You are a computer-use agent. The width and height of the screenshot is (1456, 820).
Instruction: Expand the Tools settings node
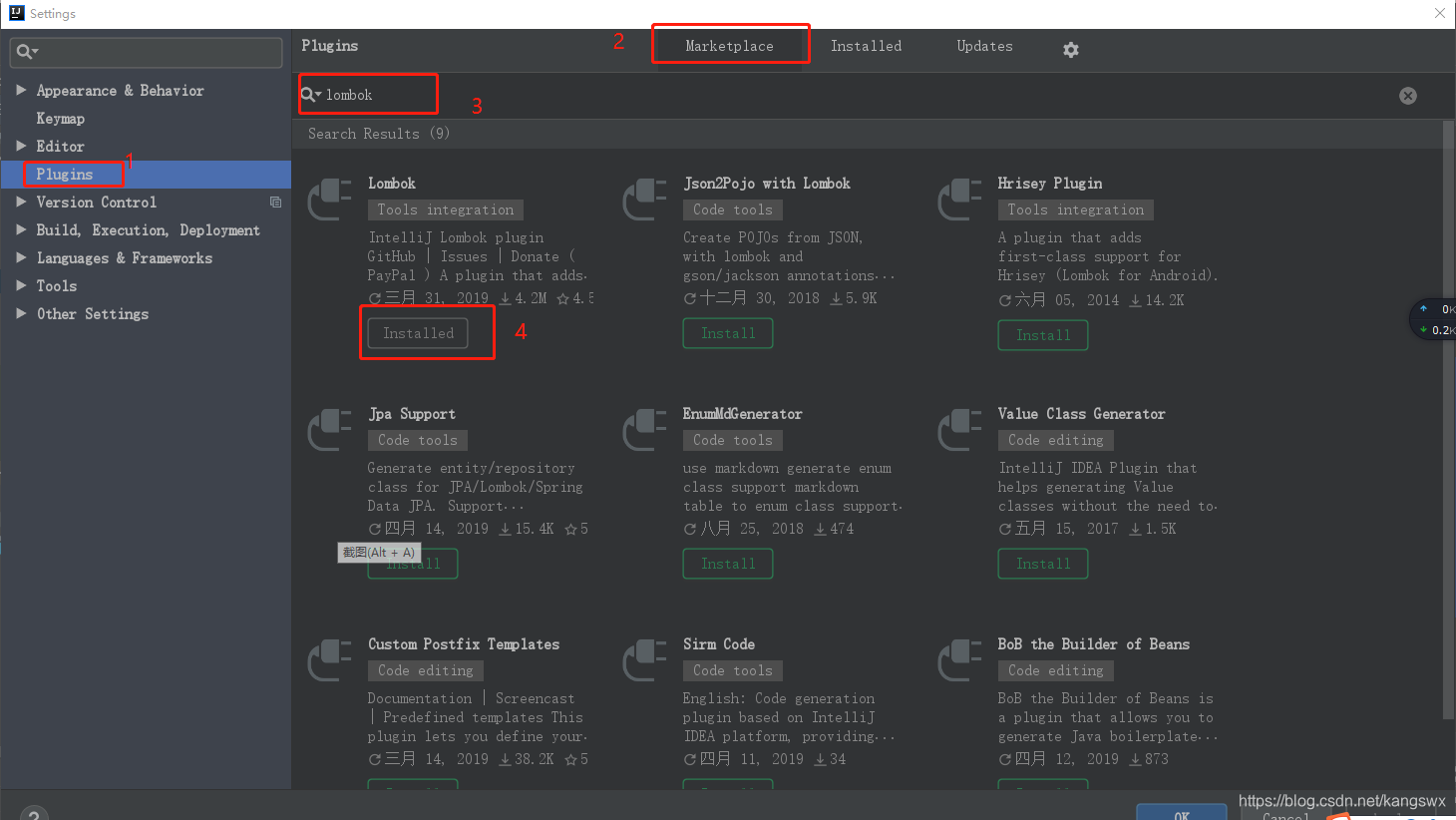[21, 285]
